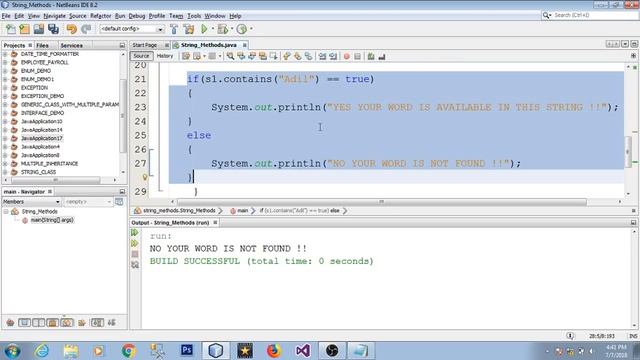The image size is (640, 360).
Task: Toggle History view button in editor
Action: pyautogui.click(x=165, y=56)
